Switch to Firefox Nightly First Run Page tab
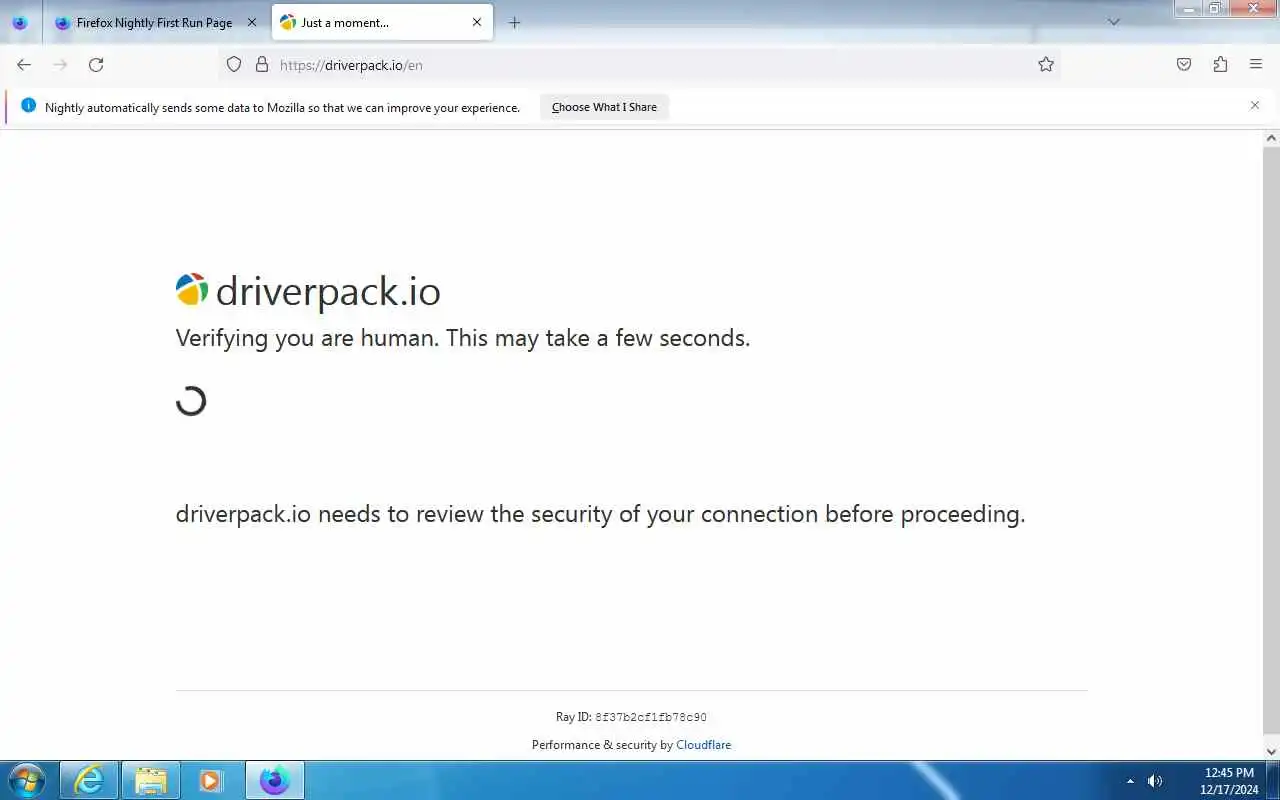The image size is (1280, 800). pyautogui.click(x=155, y=22)
